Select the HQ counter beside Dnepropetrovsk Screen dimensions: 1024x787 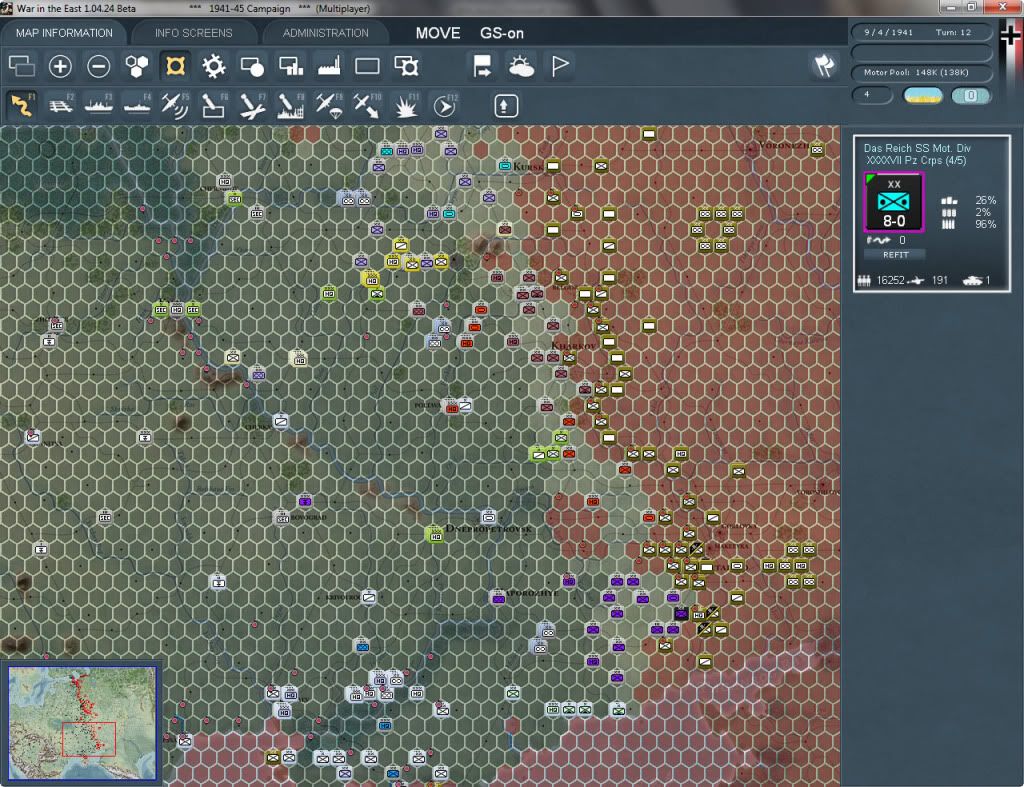tap(436, 536)
